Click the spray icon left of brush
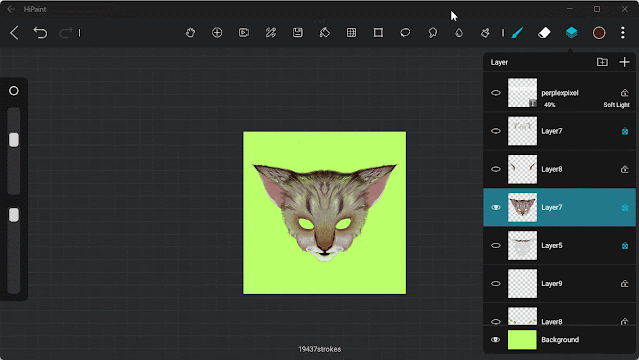Image resolution: width=639 pixels, height=360 pixels. click(485, 33)
